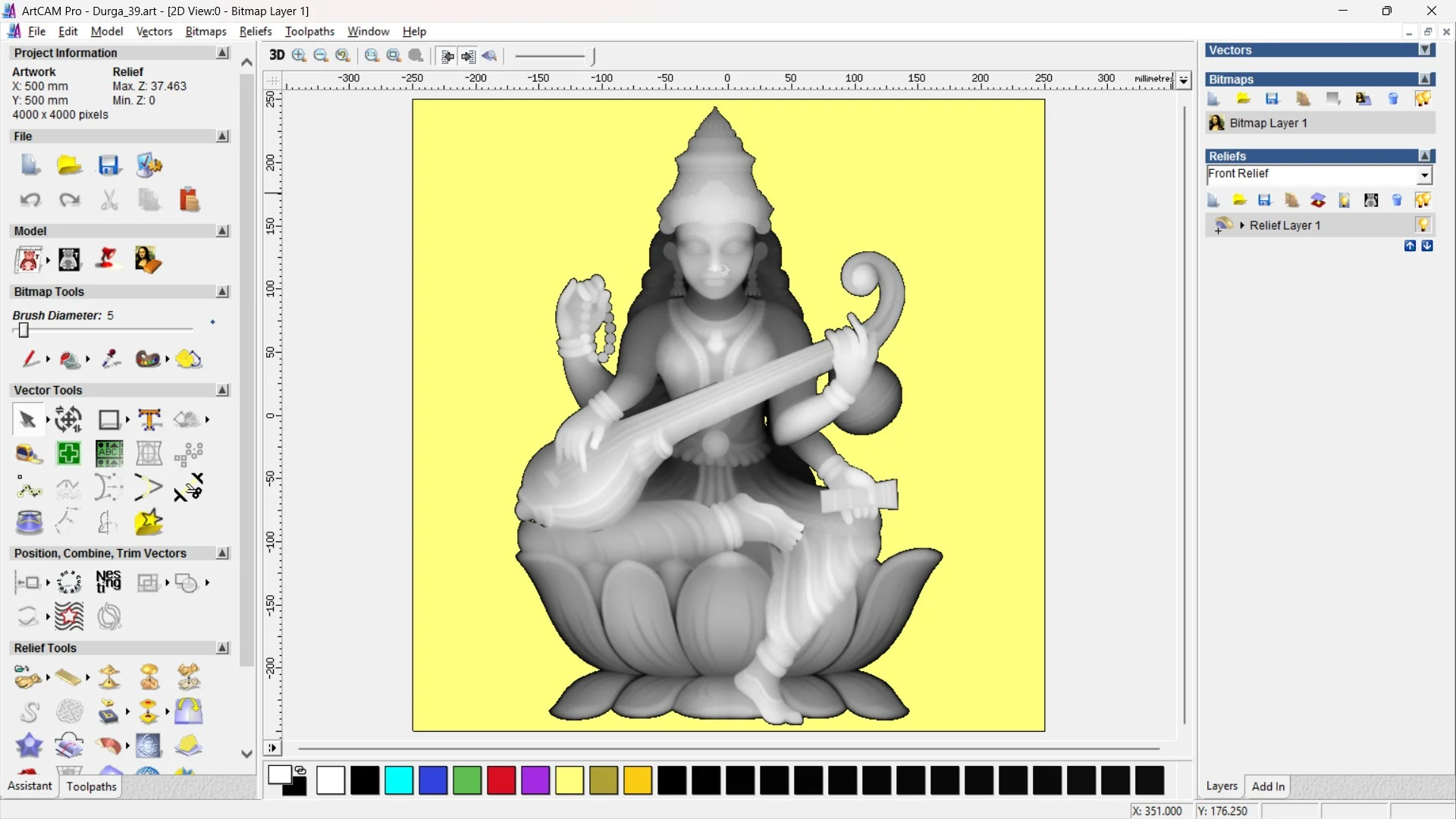Expand the Vectors panel
1456x819 pixels.
coord(1425,50)
